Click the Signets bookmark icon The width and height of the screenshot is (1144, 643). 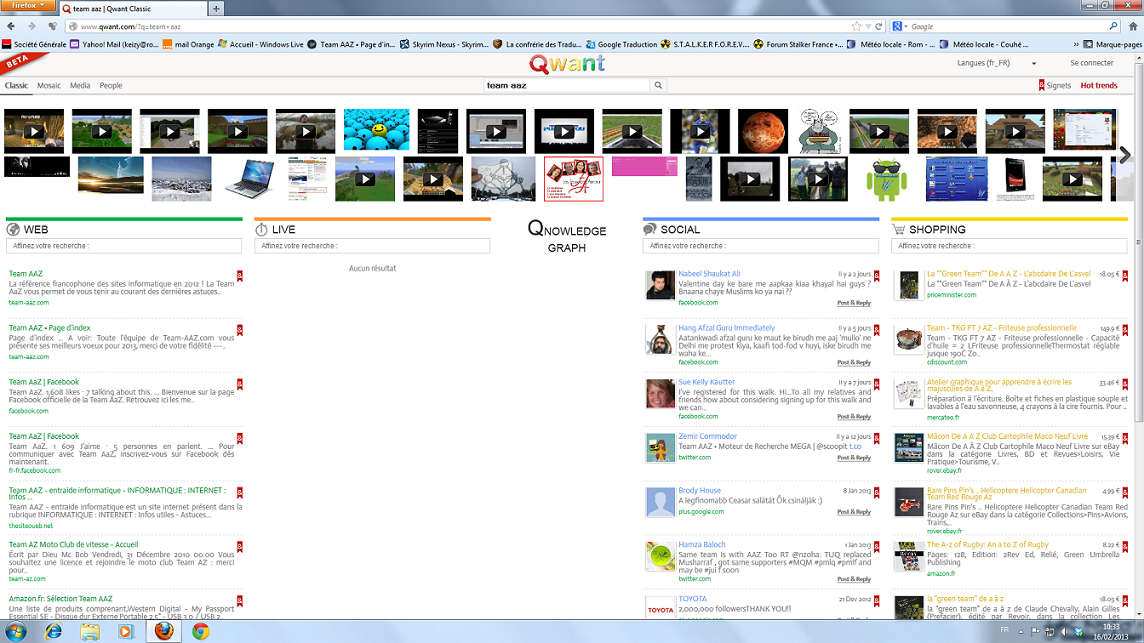click(x=1041, y=86)
